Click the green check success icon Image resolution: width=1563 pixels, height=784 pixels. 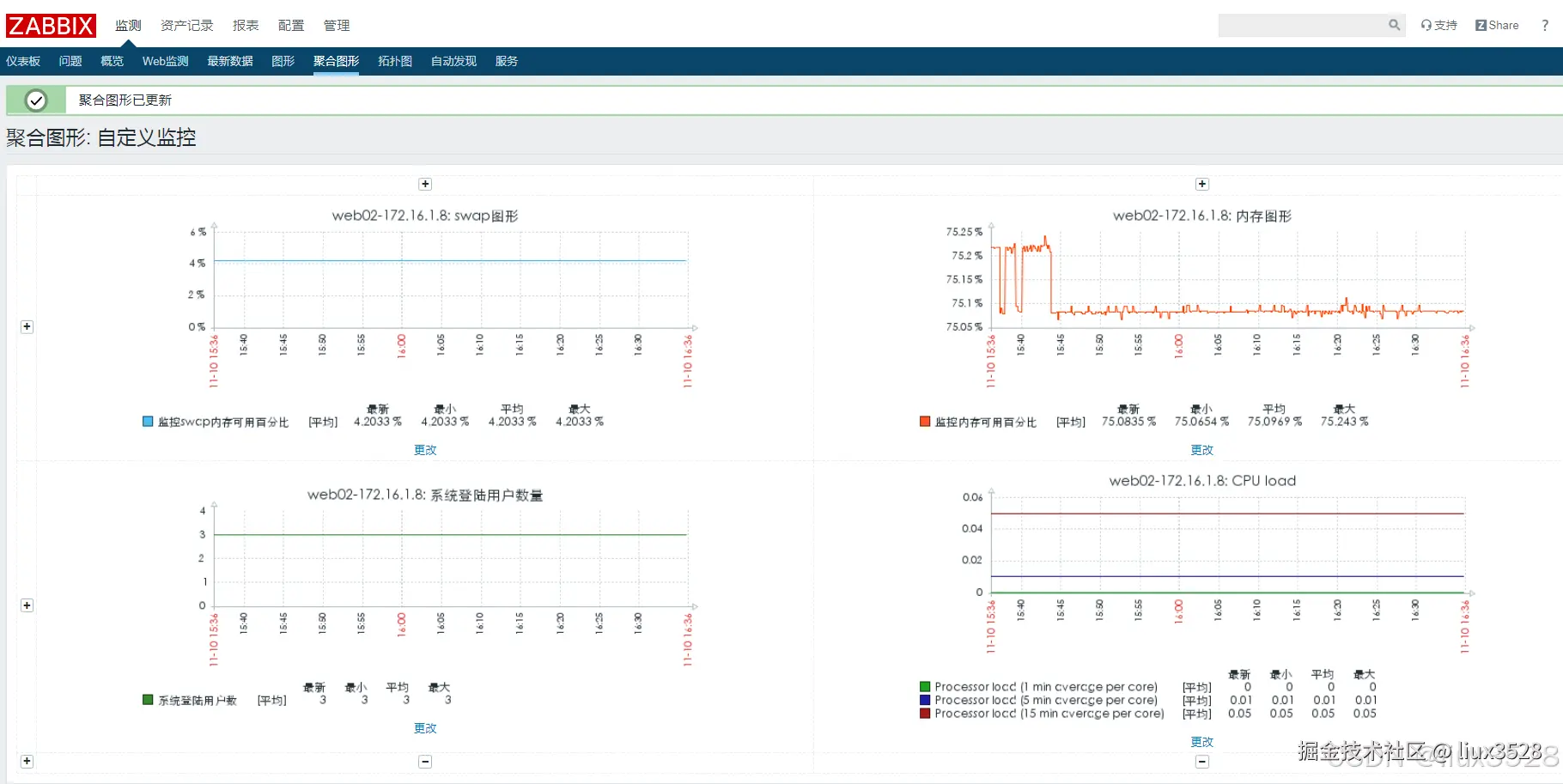point(36,100)
